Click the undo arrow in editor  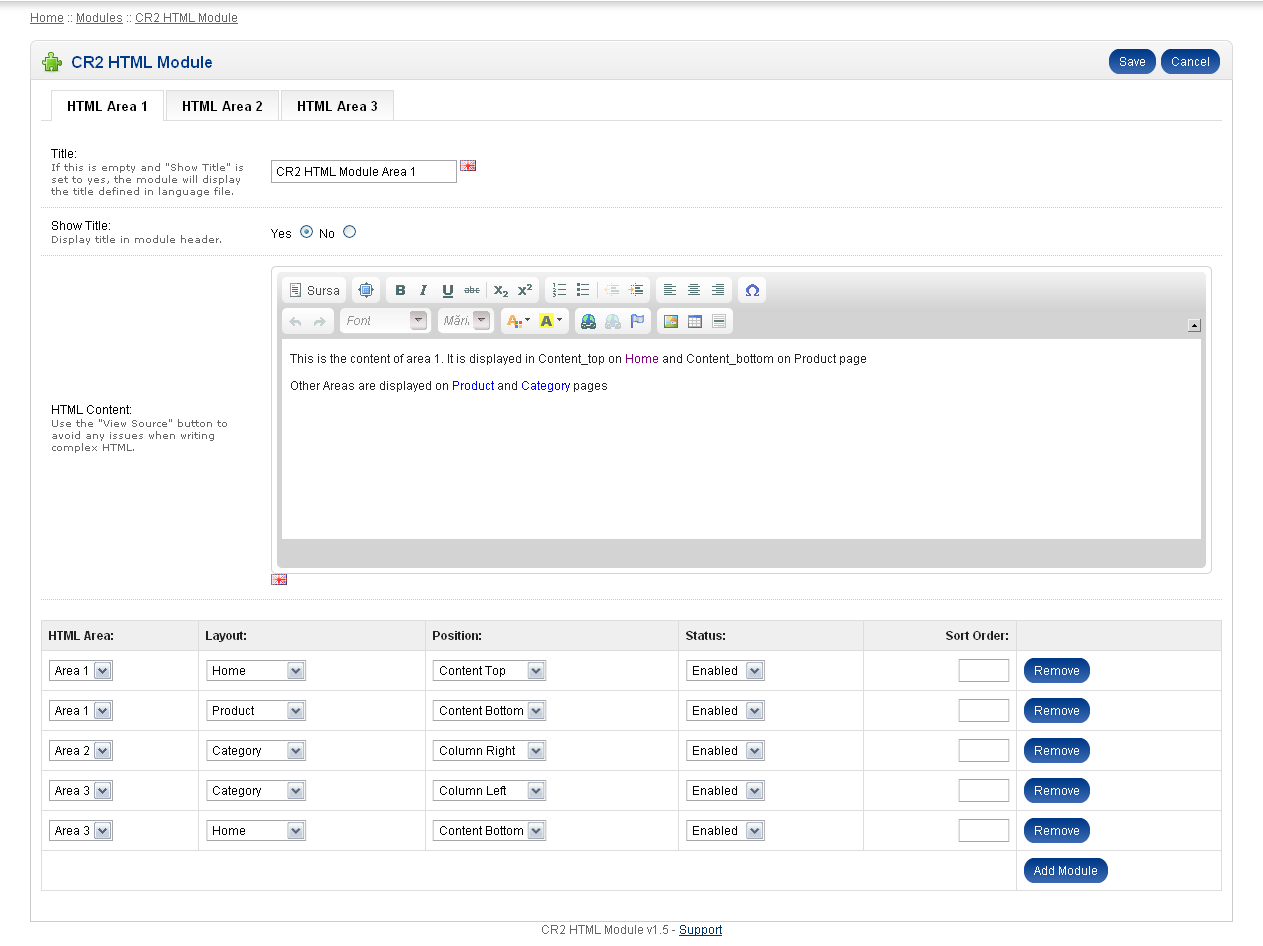click(x=296, y=321)
